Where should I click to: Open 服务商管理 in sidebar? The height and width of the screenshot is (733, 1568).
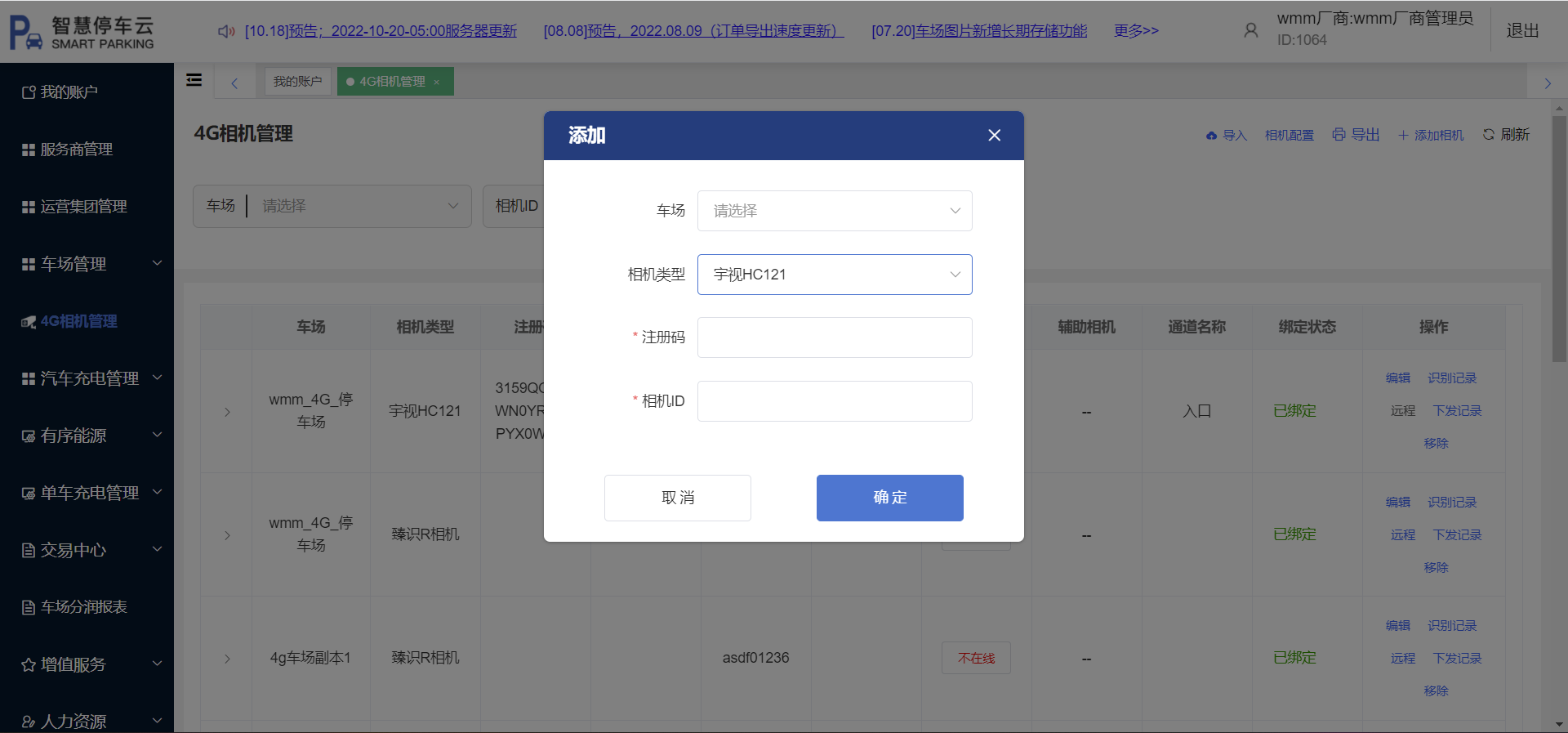tap(87, 149)
